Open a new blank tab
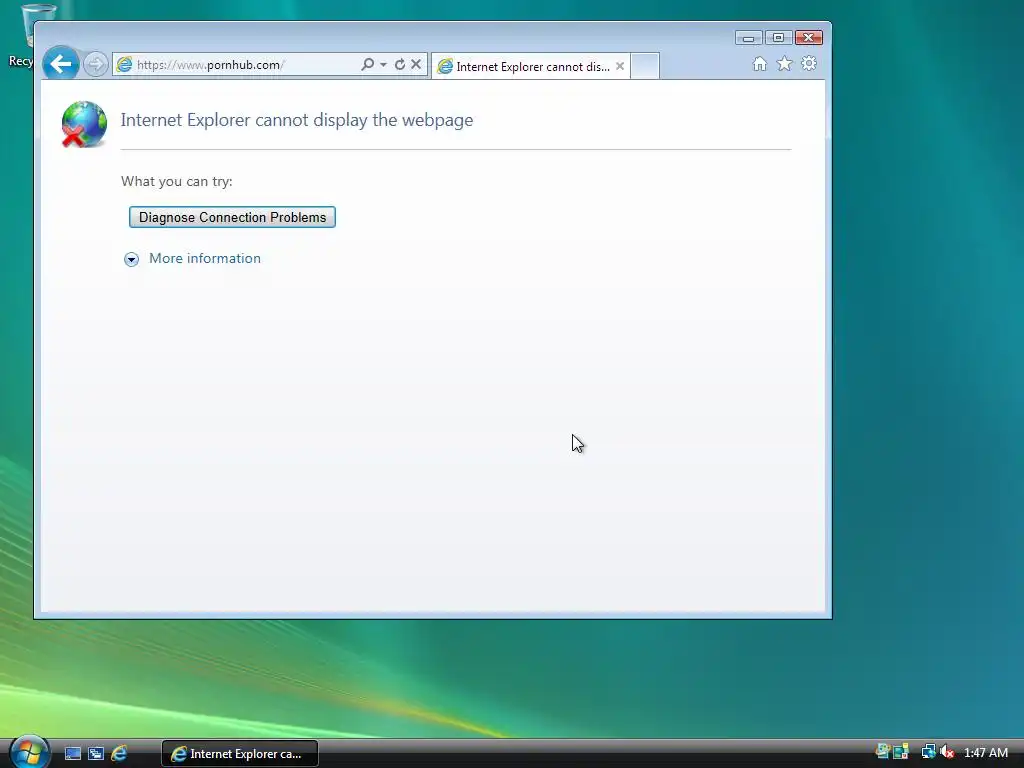Image resolution: width=1024 pixels, height=768 pixels. pos(645,66)
